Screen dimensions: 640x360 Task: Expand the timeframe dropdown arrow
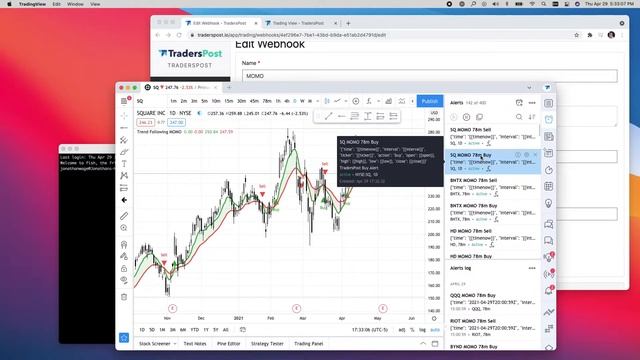coord(317,101)
